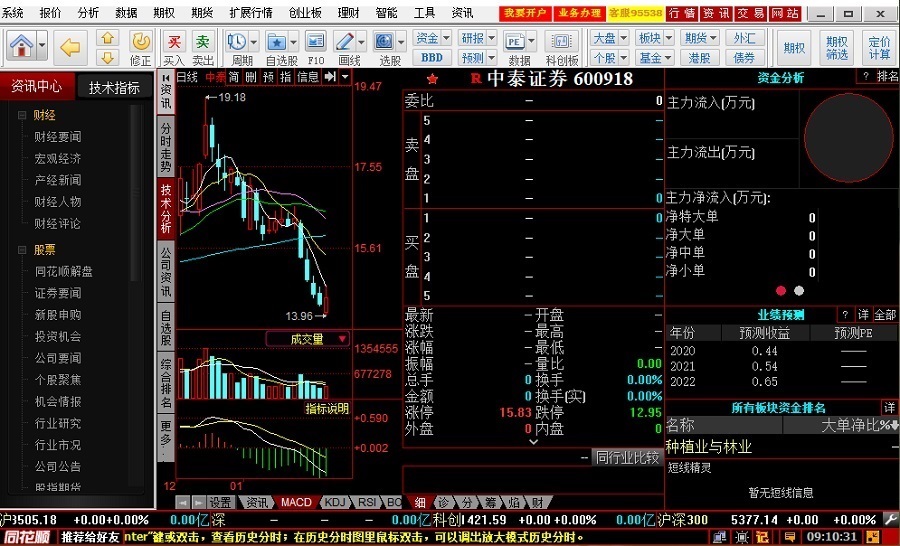Select the 画线 pencil drawing tool
900x546 pixels.
click(x=345, y=41)
